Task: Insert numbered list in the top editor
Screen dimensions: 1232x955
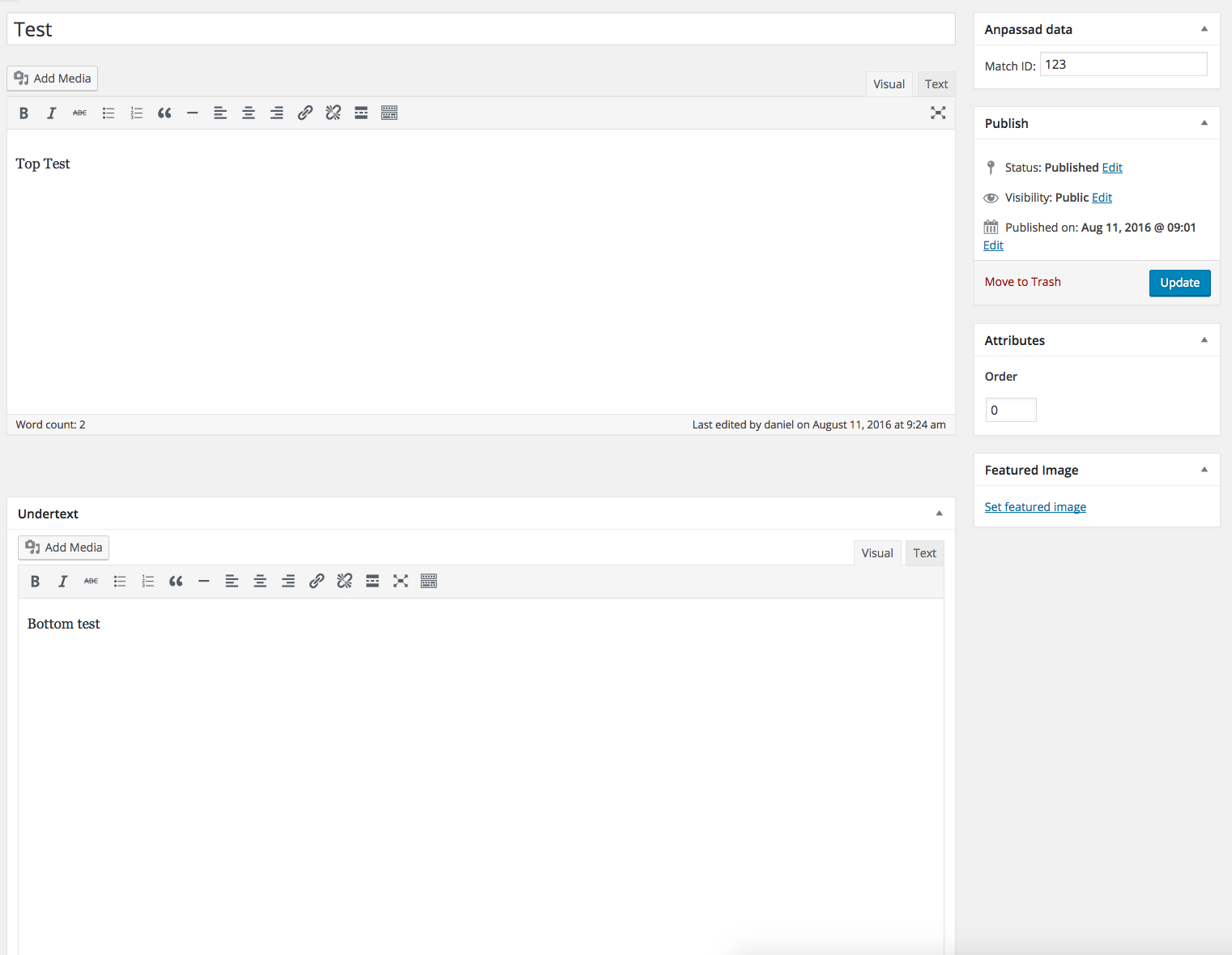Action: pyautogui.click(x=136, y=113)
